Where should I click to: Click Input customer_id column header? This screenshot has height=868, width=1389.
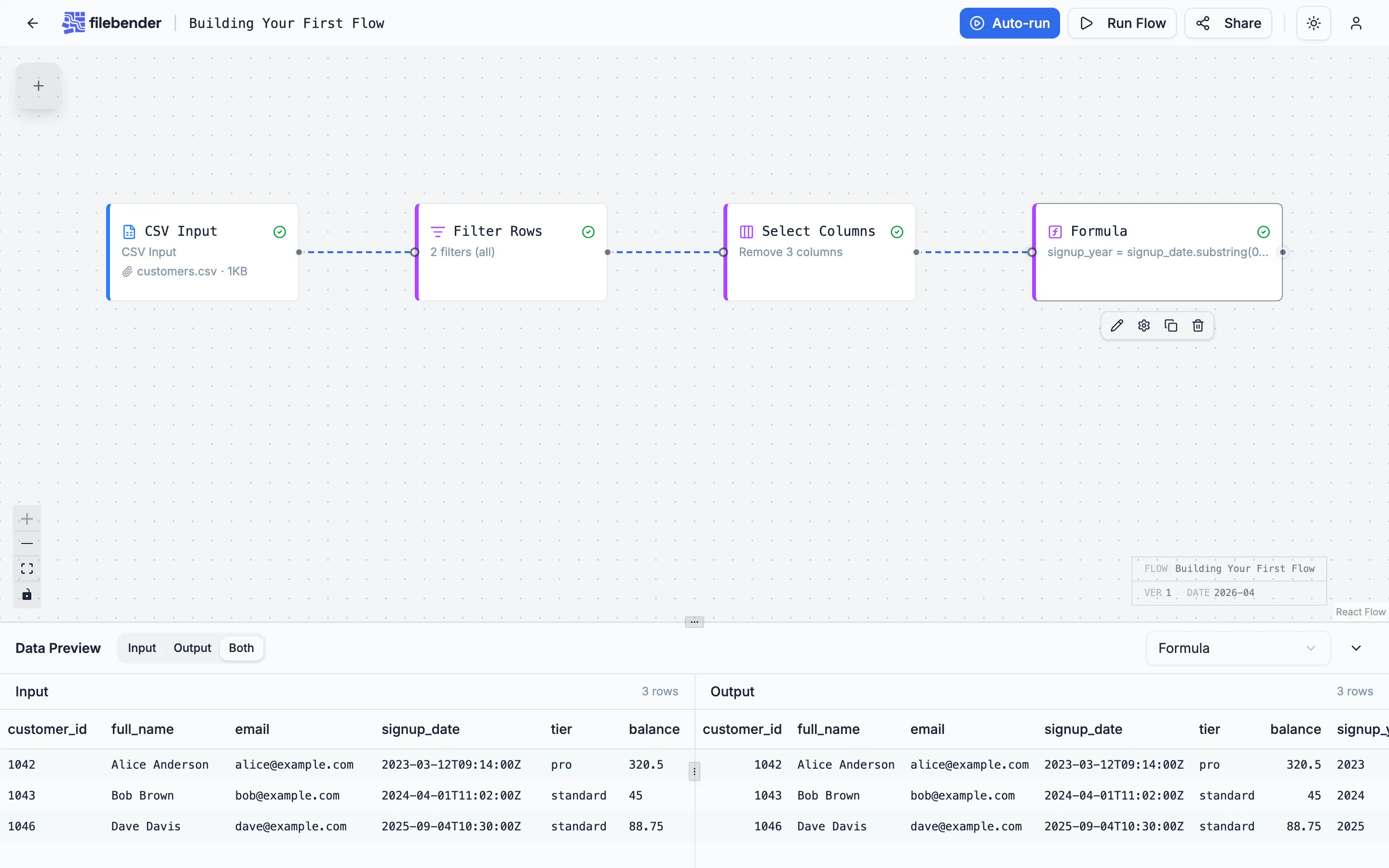pyautogui.click(x=47, y=729)
